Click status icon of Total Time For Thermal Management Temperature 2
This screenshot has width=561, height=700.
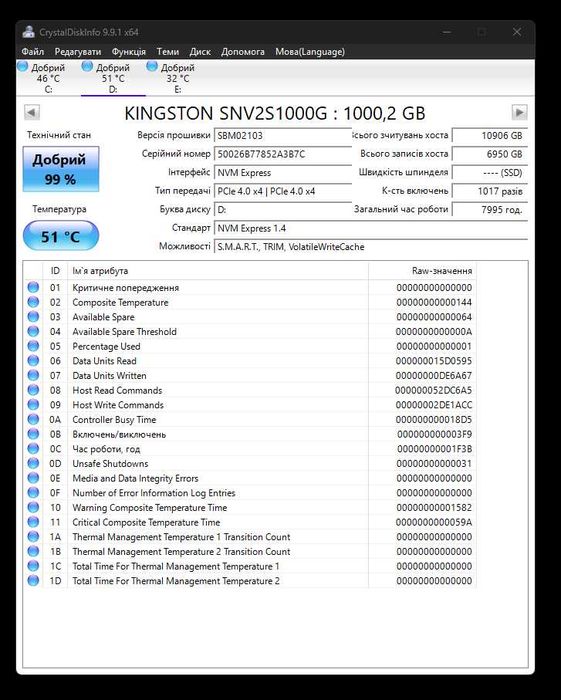coord(33,580)
